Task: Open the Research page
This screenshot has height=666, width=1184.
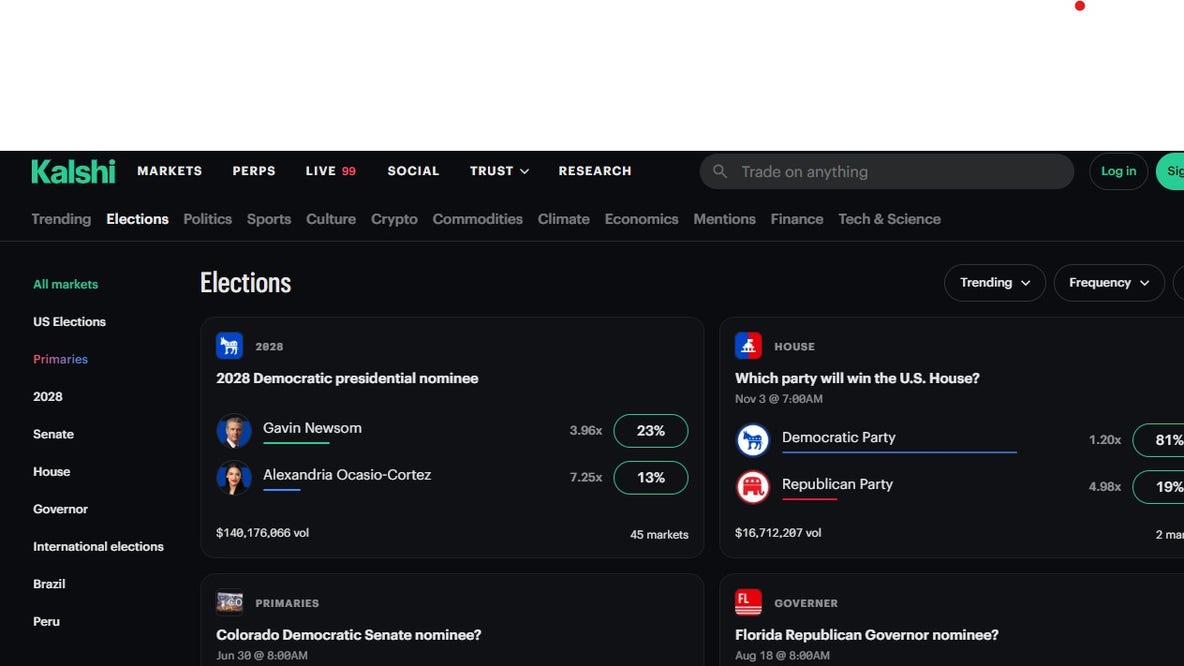Action: pyautogui.click(x=595, y=171)
